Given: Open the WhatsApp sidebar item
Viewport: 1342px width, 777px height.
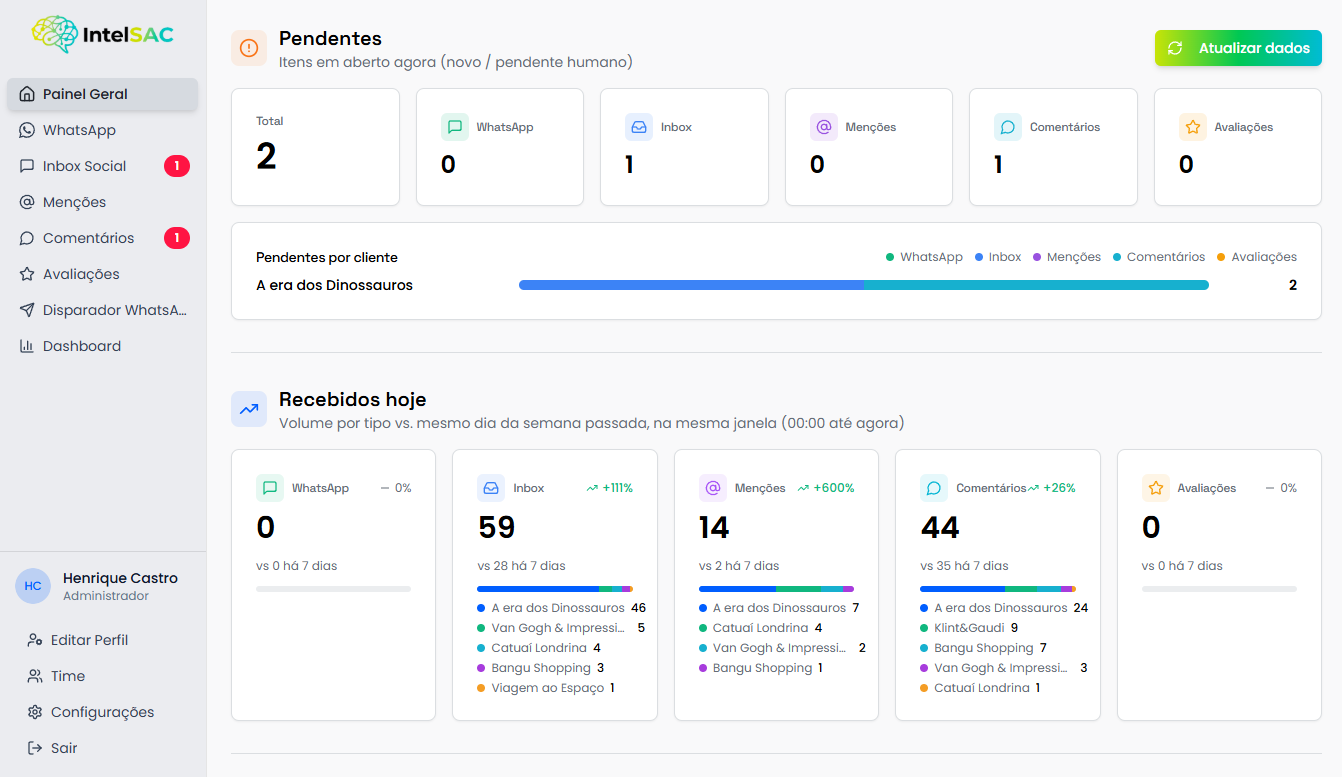Looking at the screenshot, I should (103, 130).
